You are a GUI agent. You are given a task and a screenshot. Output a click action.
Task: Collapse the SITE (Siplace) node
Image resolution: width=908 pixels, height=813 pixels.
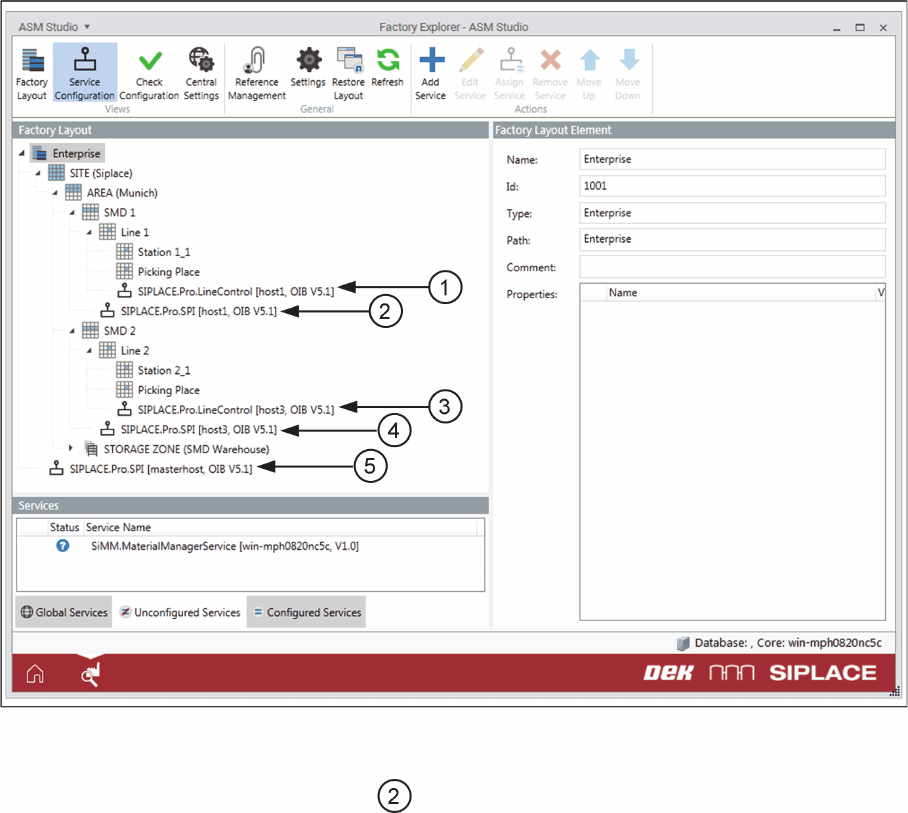38,173
